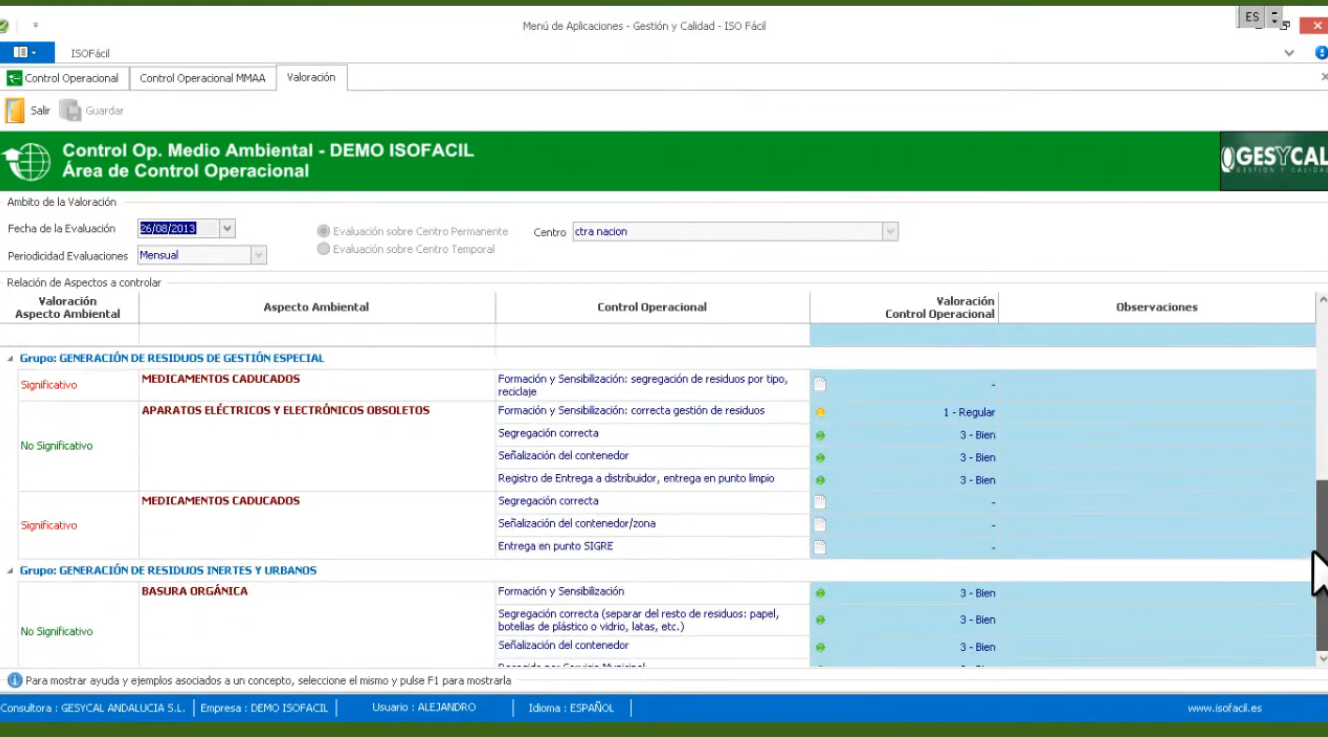Click green icon for BASURA Formación y Sensibilización

tap(820, 593)
